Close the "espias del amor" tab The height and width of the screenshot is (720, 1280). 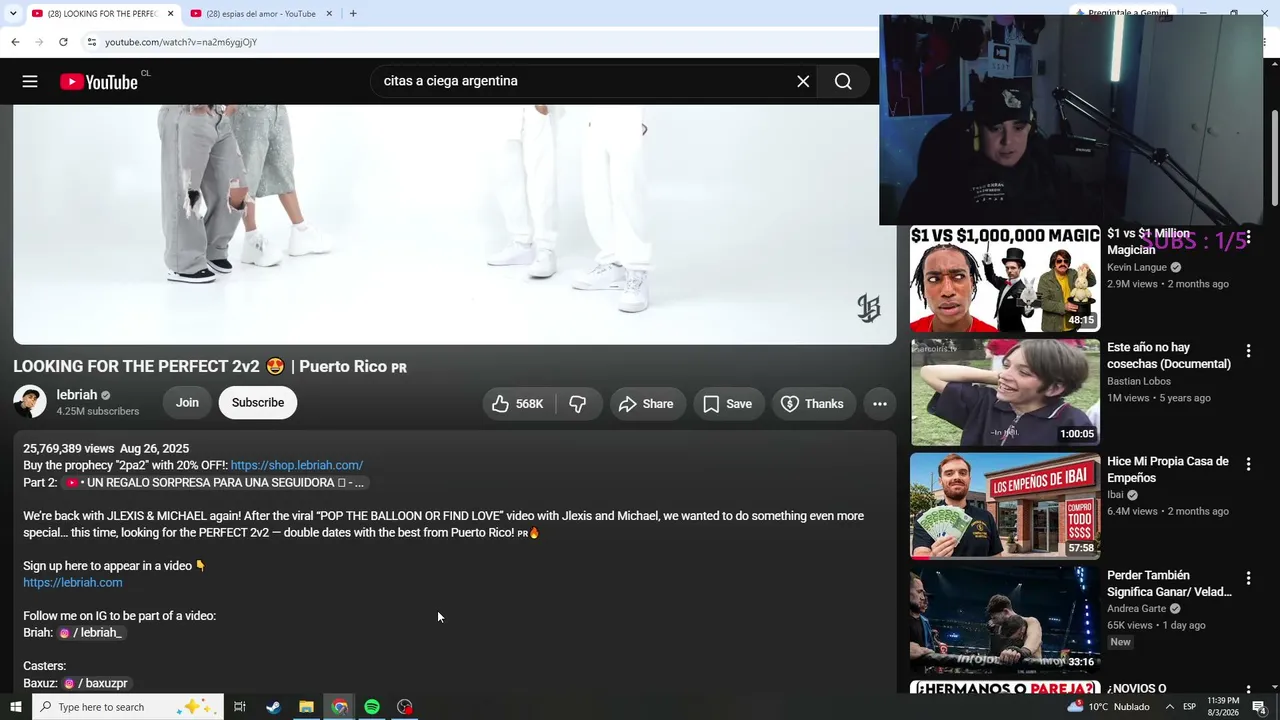point(329,13)
